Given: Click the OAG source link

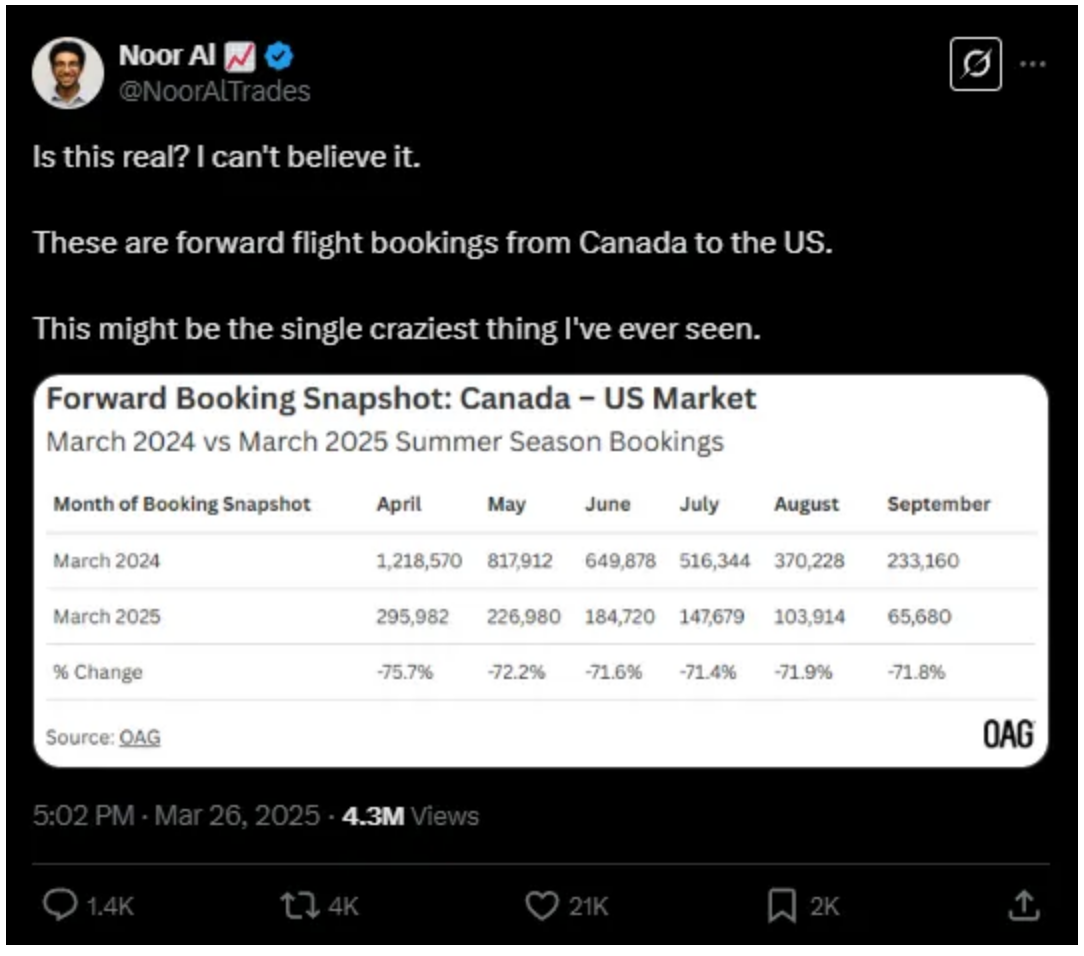Looking at the screenshot, I should (139, 738).
